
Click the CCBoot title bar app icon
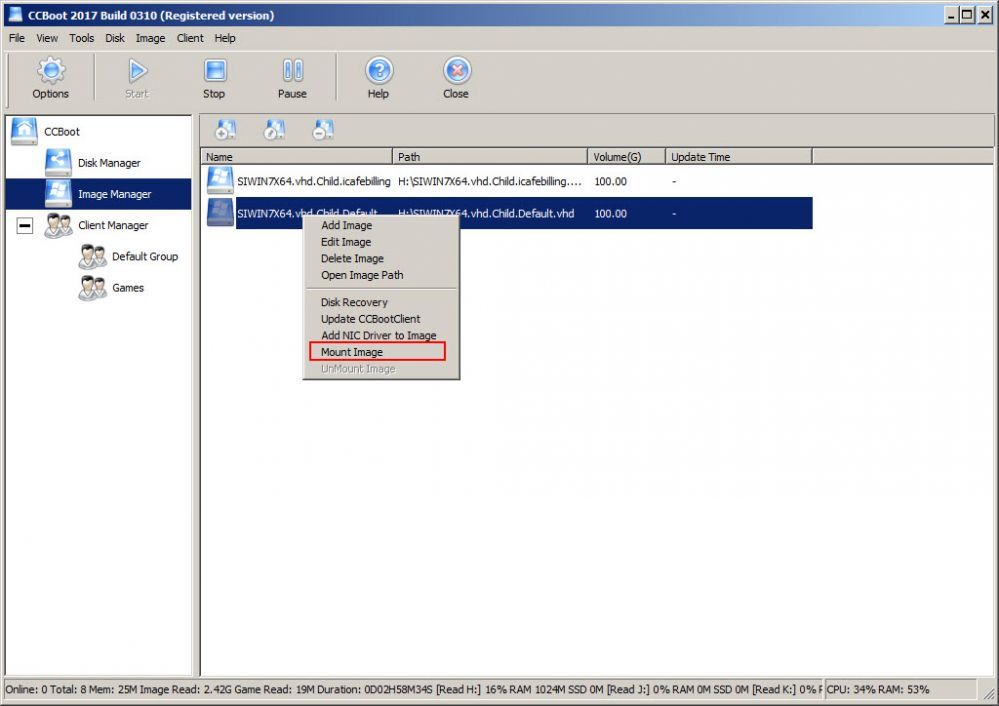(16, 15)
